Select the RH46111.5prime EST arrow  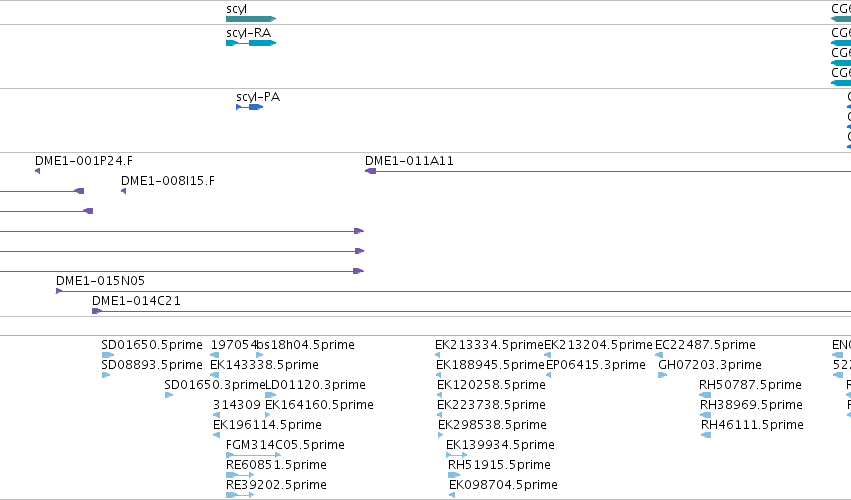pyautogui.click(x=706, y=435)
